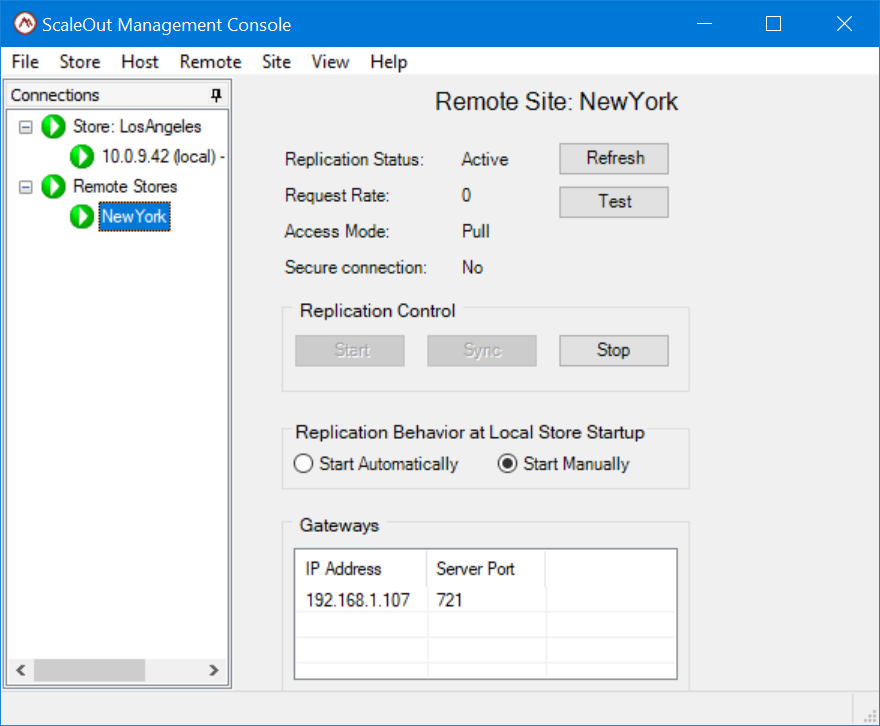Click green status icon beside Store: LosAngeles
880x726 pixels.
click(x=53, y=126)
